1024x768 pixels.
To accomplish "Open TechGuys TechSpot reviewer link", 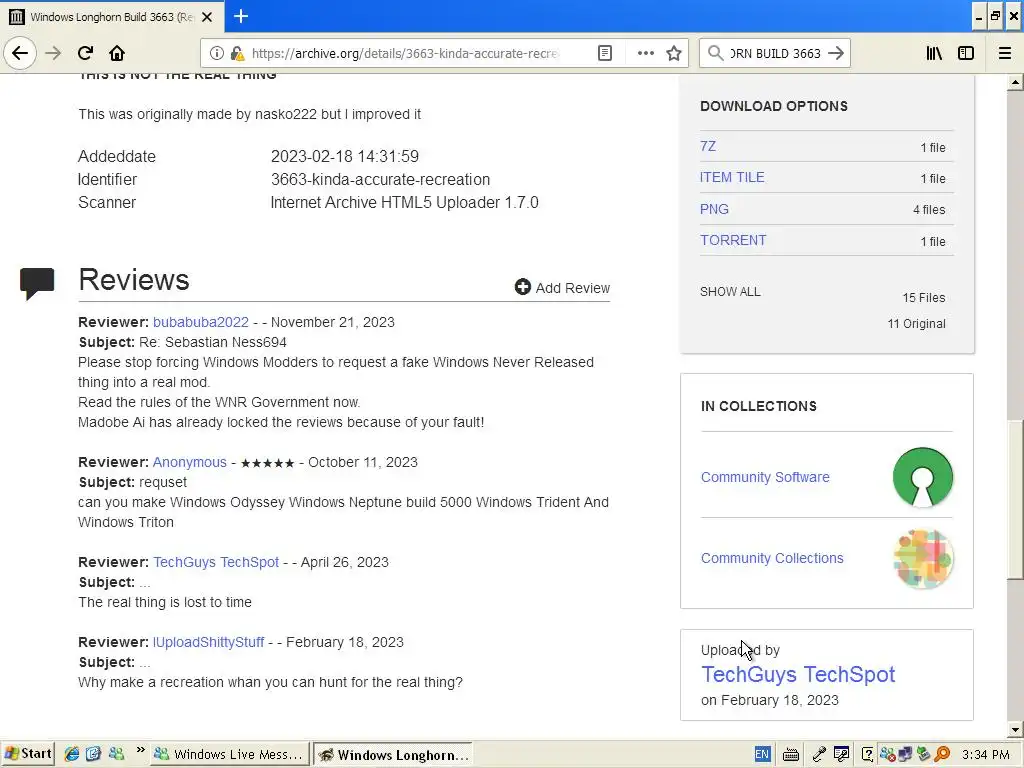I will coord(216,562).
